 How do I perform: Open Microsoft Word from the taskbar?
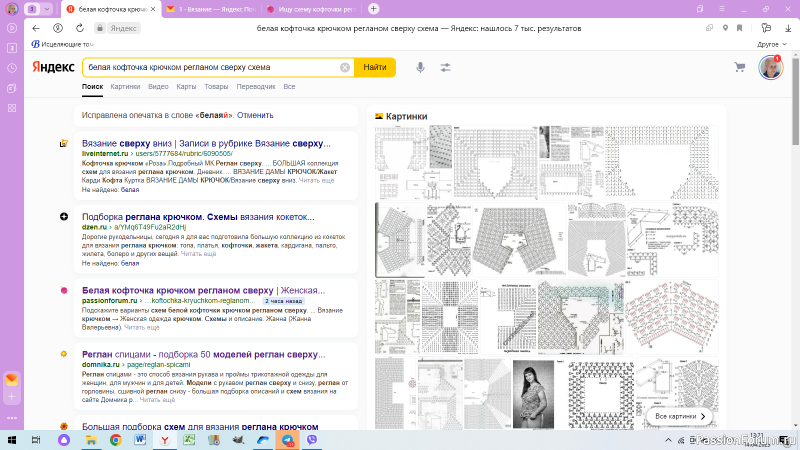pos(140,440)
